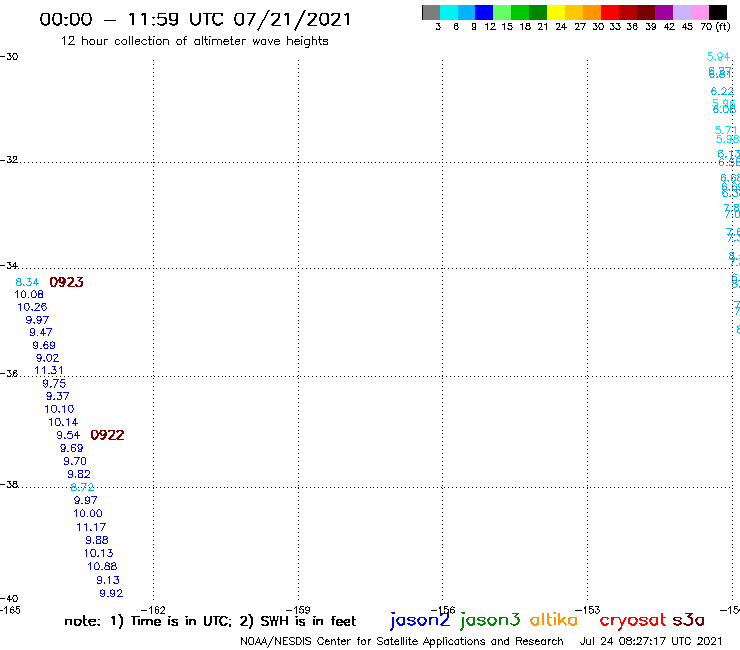Select the 10.26 wave height value
The image size is (740, 650).
[x=32, y=307]
